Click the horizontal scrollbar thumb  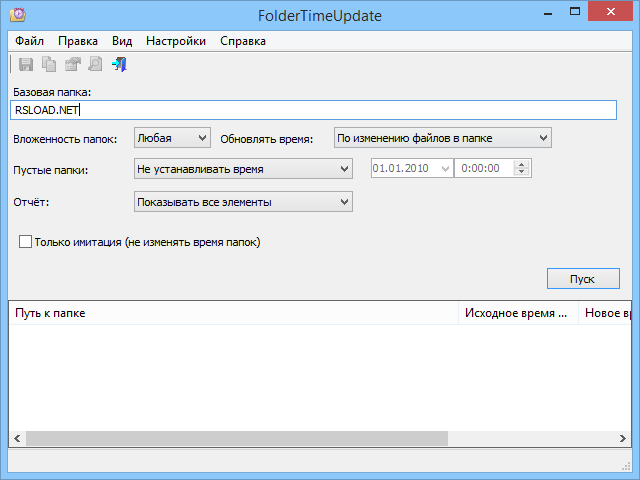click(x=237, y=438)
